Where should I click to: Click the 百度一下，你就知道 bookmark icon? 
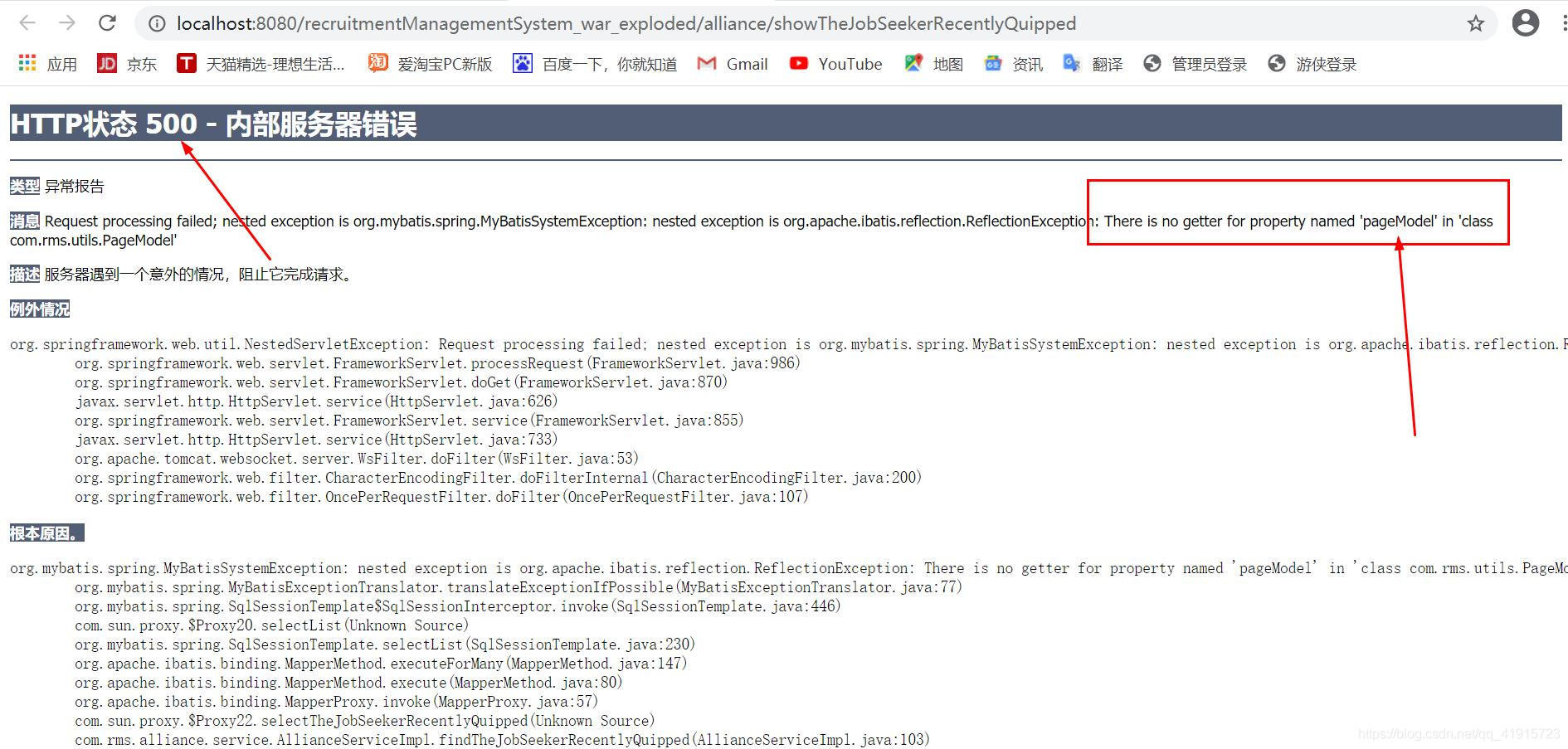point(521,63)
